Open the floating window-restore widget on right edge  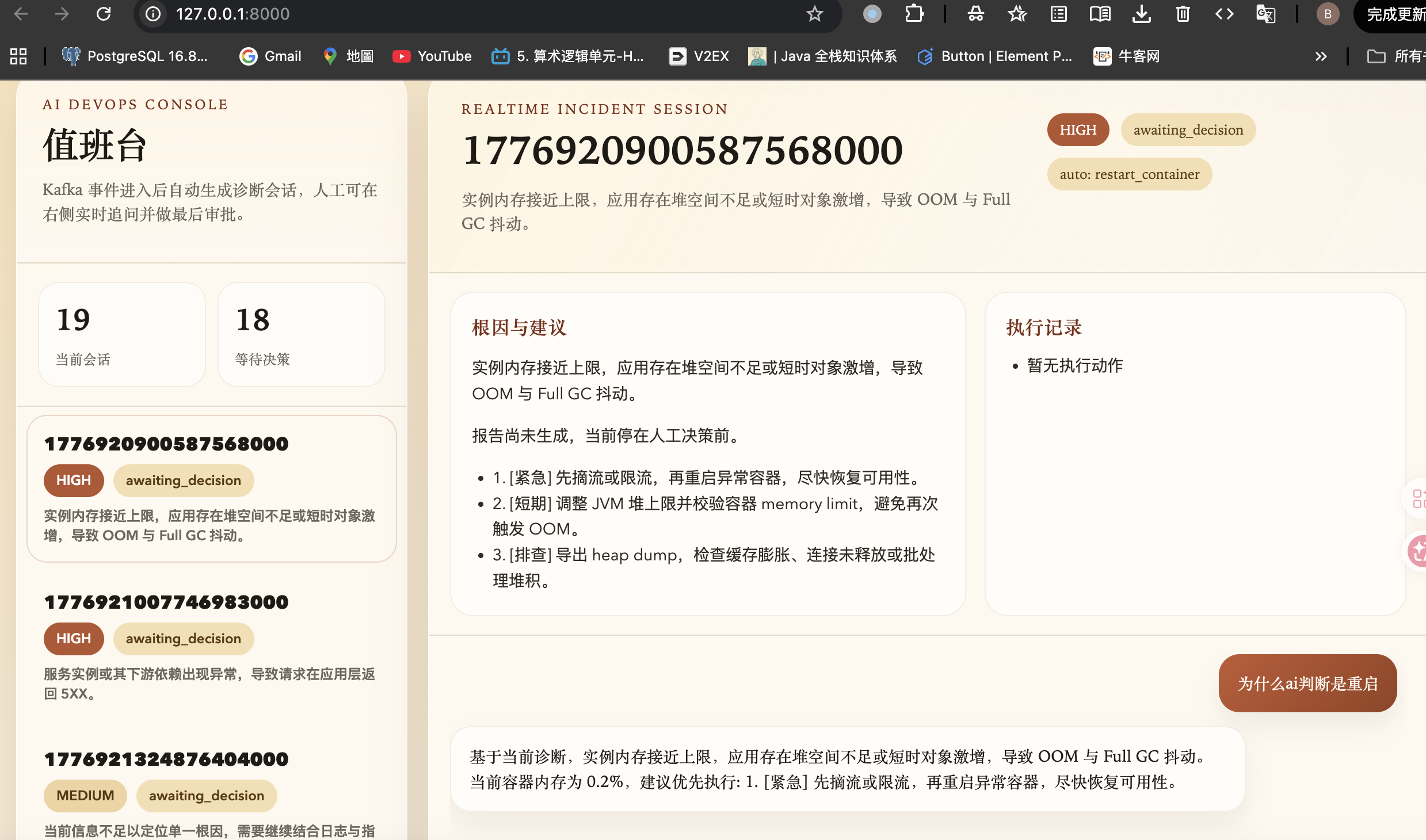coord(1419,499)
